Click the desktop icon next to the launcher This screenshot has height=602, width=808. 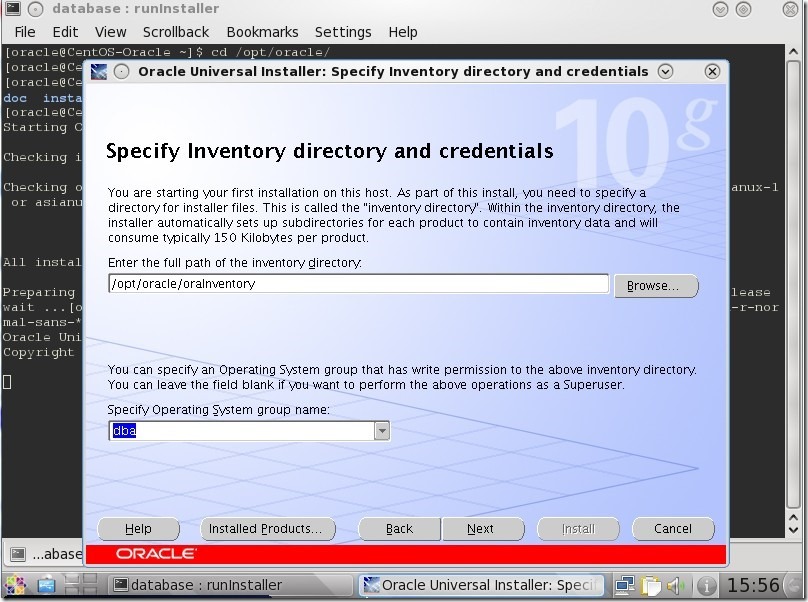pyautogui.click(x=46, y=585)
